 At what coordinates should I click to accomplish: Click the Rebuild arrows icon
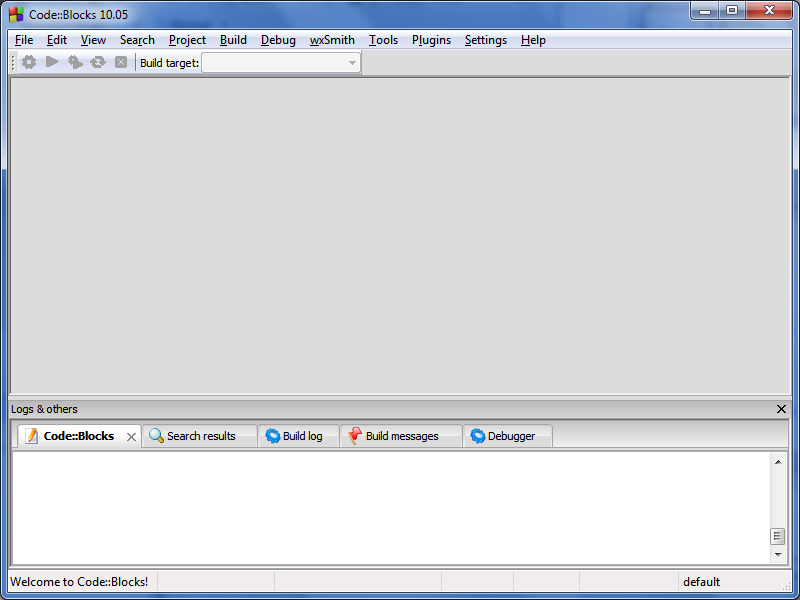coord(98,62)
